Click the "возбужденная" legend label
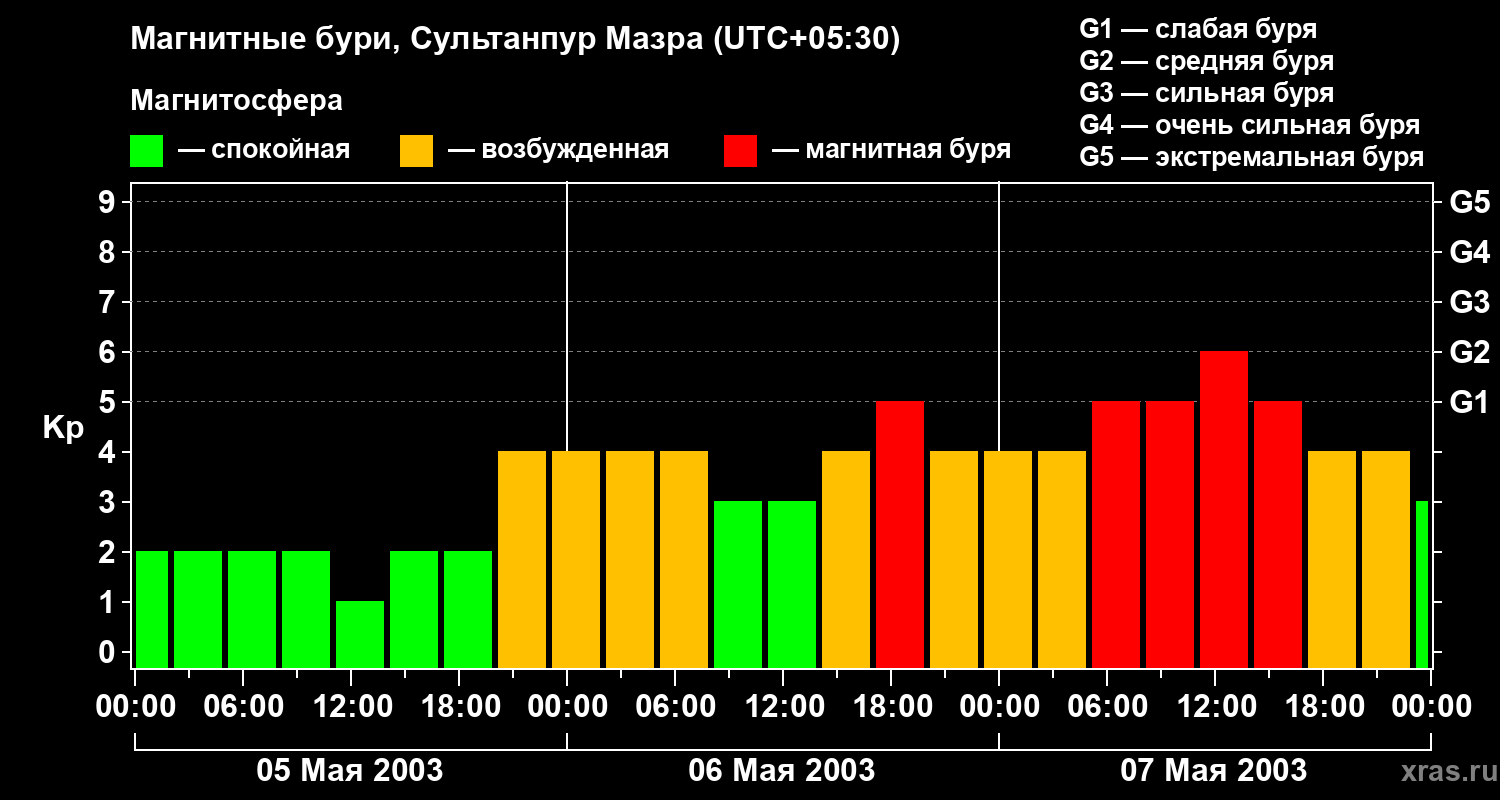Screen dimensions: 1500x800 pos(575,150)
